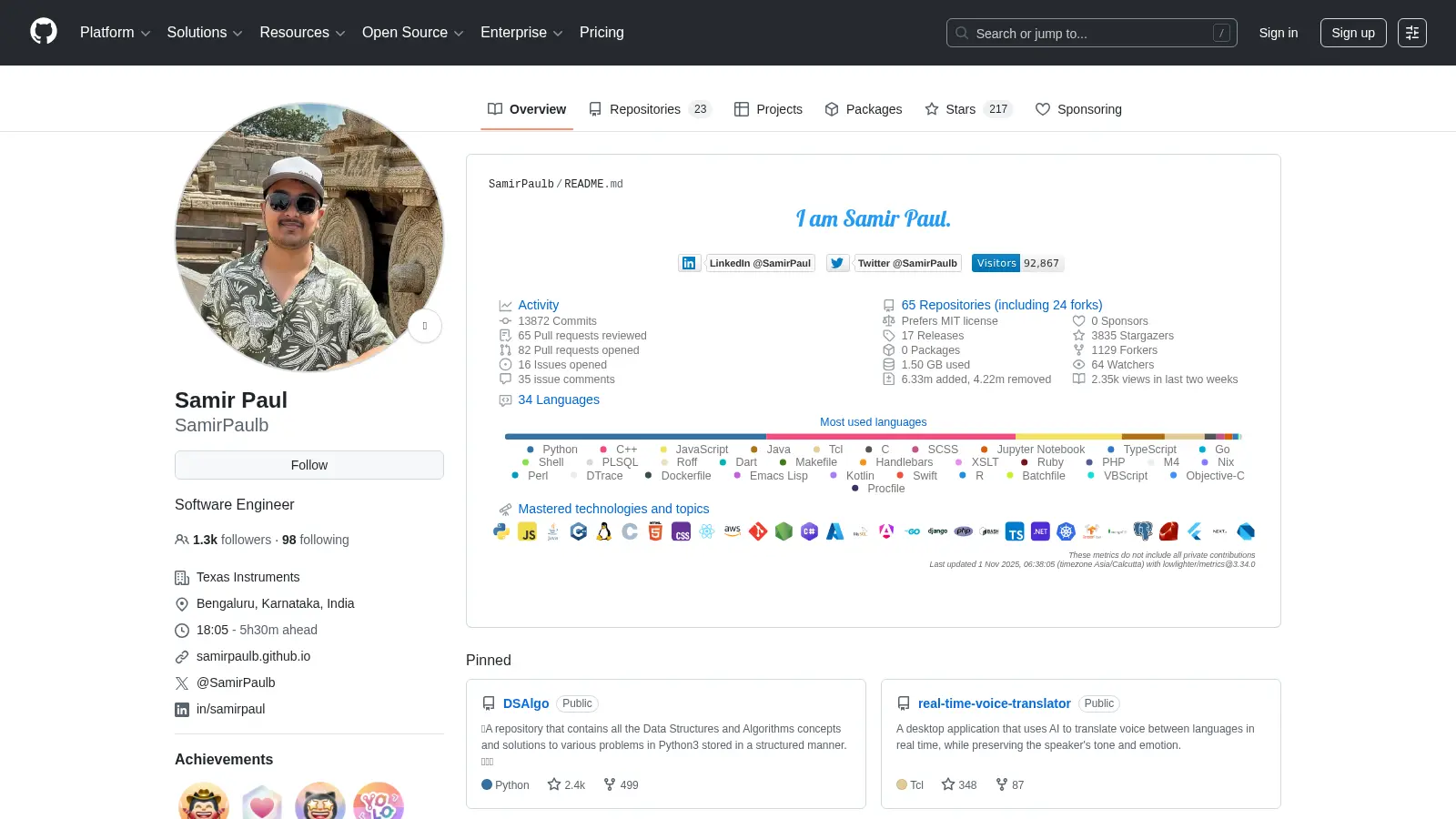Click the PHP logo icon
1456x819 pixels.
coord(963,531)
